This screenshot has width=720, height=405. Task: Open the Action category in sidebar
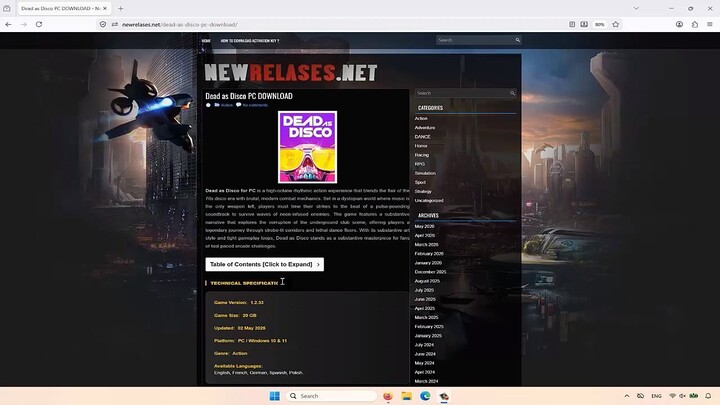point(421,118)
